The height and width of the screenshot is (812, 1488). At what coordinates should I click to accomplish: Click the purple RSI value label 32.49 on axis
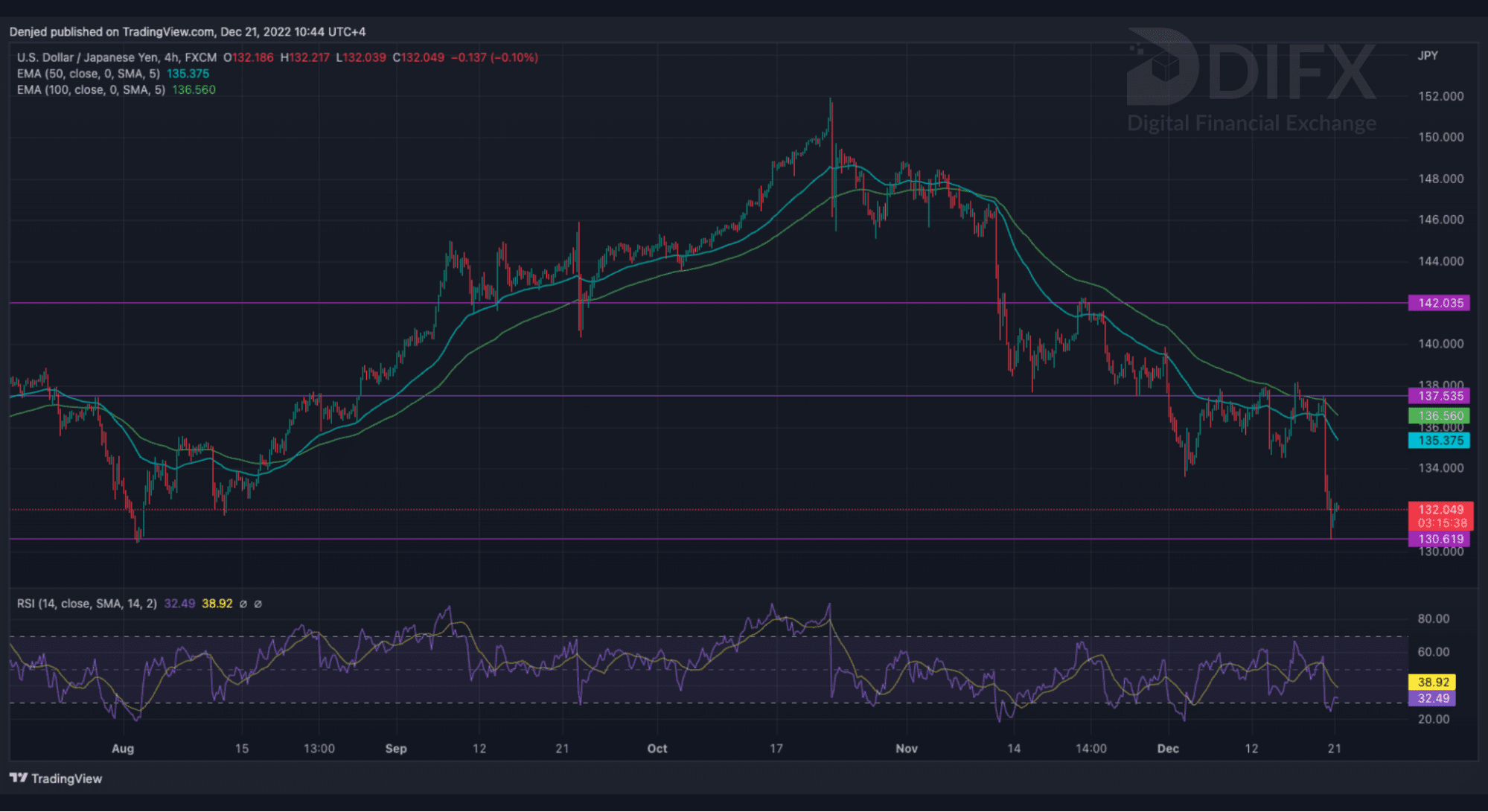pos(1432,698)
